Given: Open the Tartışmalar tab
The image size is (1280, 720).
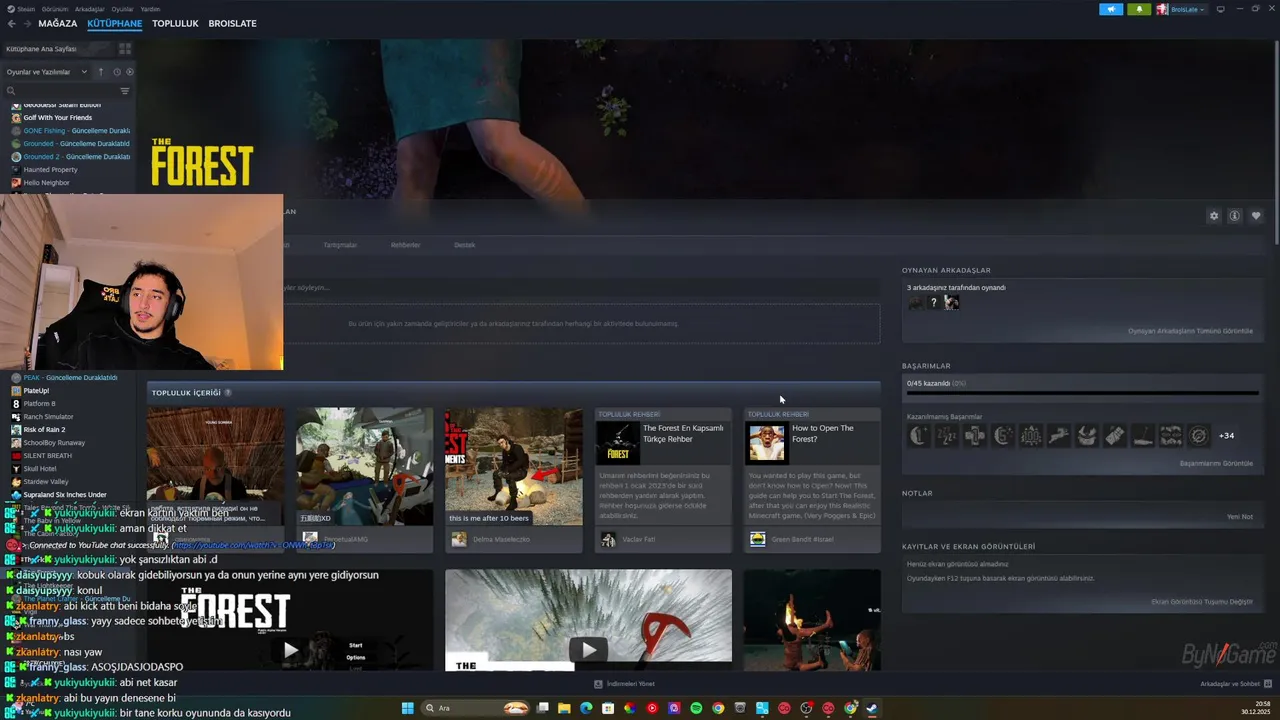Looking at the screenshot, I should (340, 245).
